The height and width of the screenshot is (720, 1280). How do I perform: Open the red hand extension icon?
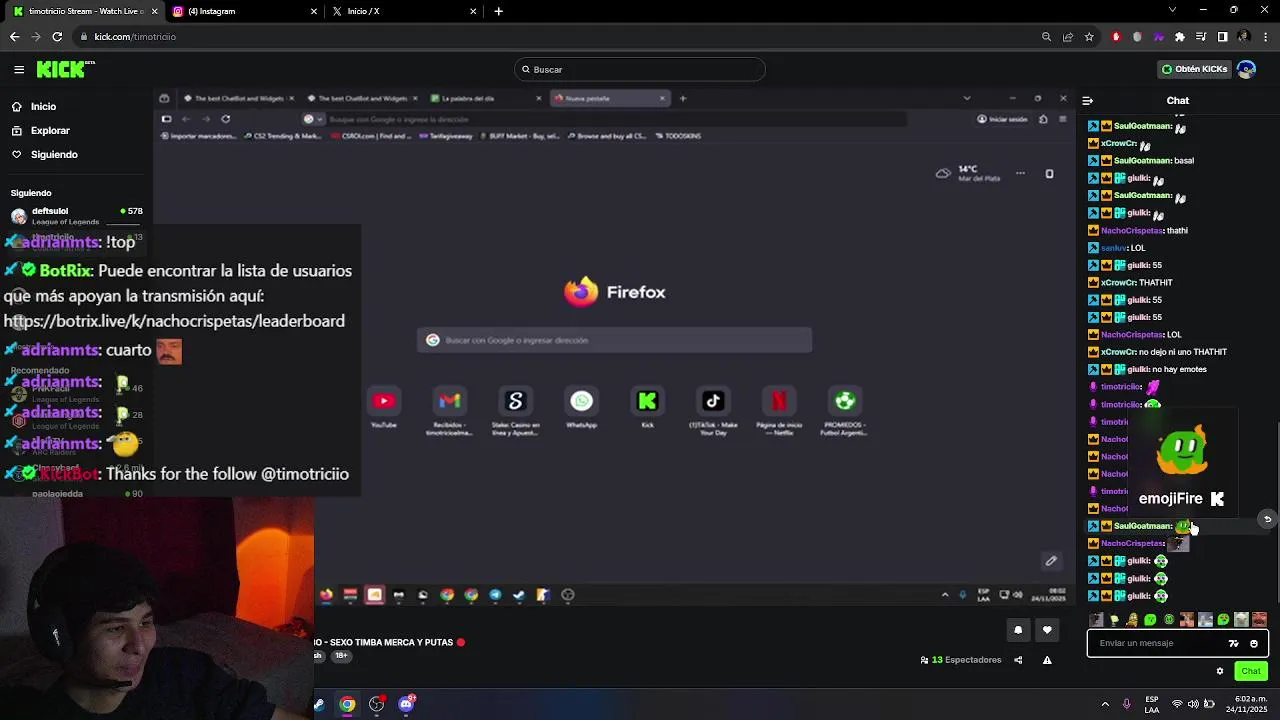click(x=1116, y=37)
